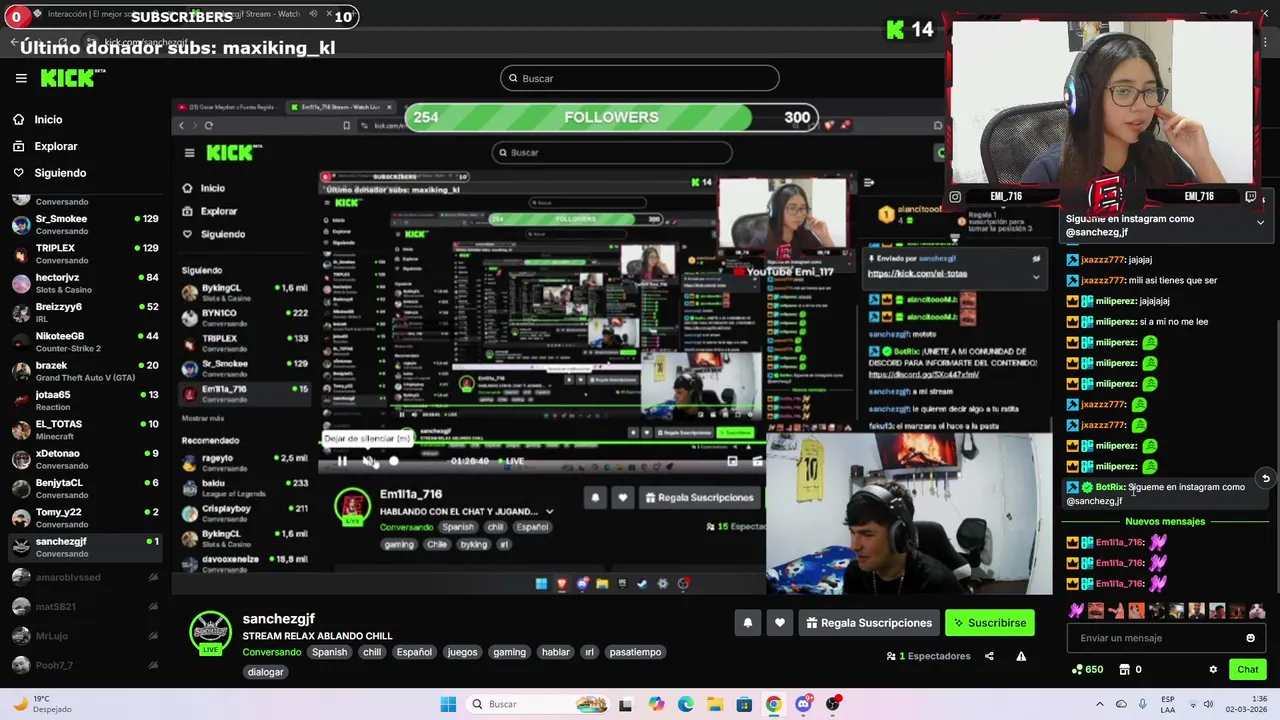Click the Windows taskbar Buscar search box
Viewport: 1280px width, 720px height.
click(538, 704)
